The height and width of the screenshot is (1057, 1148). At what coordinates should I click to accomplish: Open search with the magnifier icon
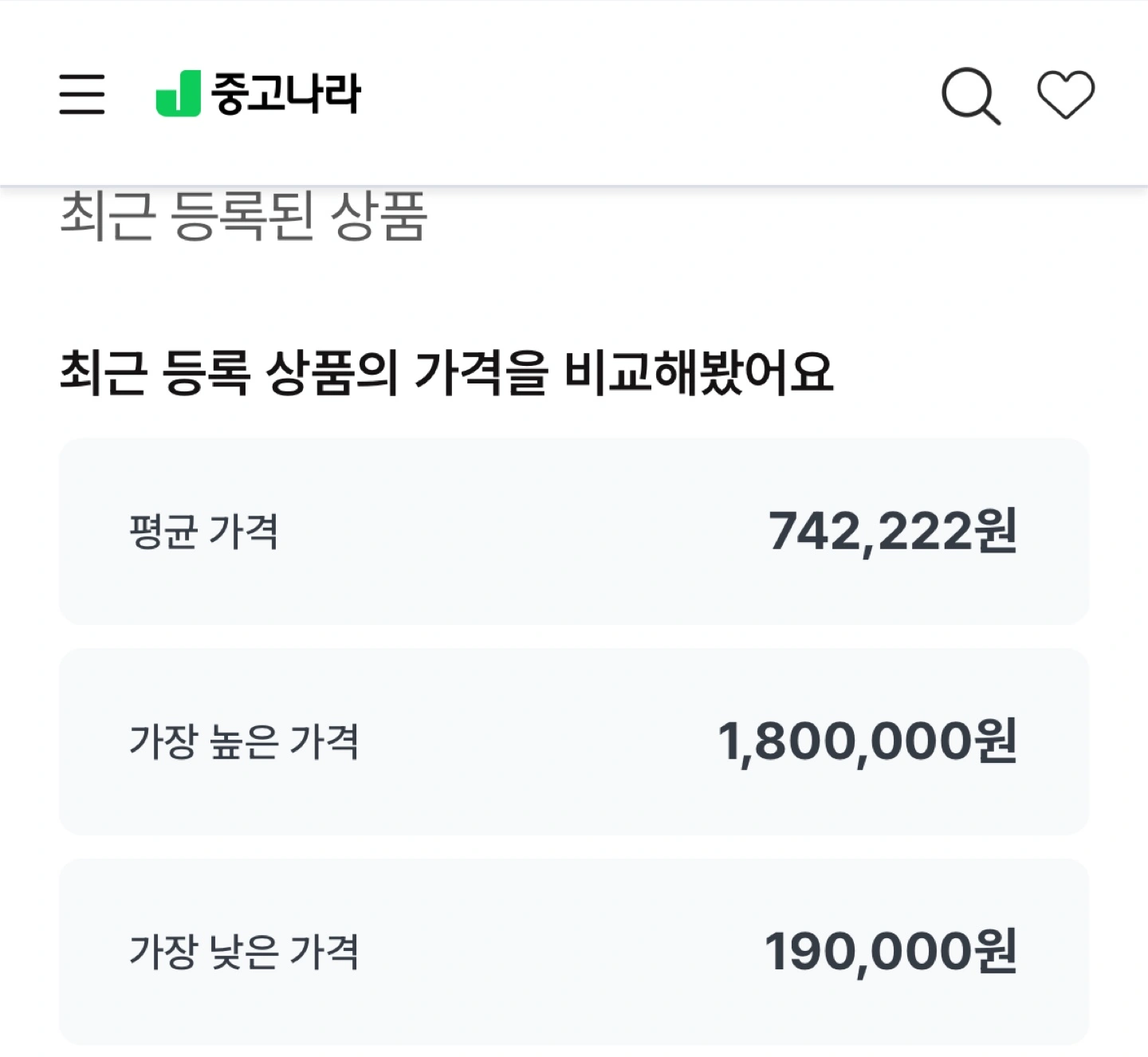pos(971,96)
